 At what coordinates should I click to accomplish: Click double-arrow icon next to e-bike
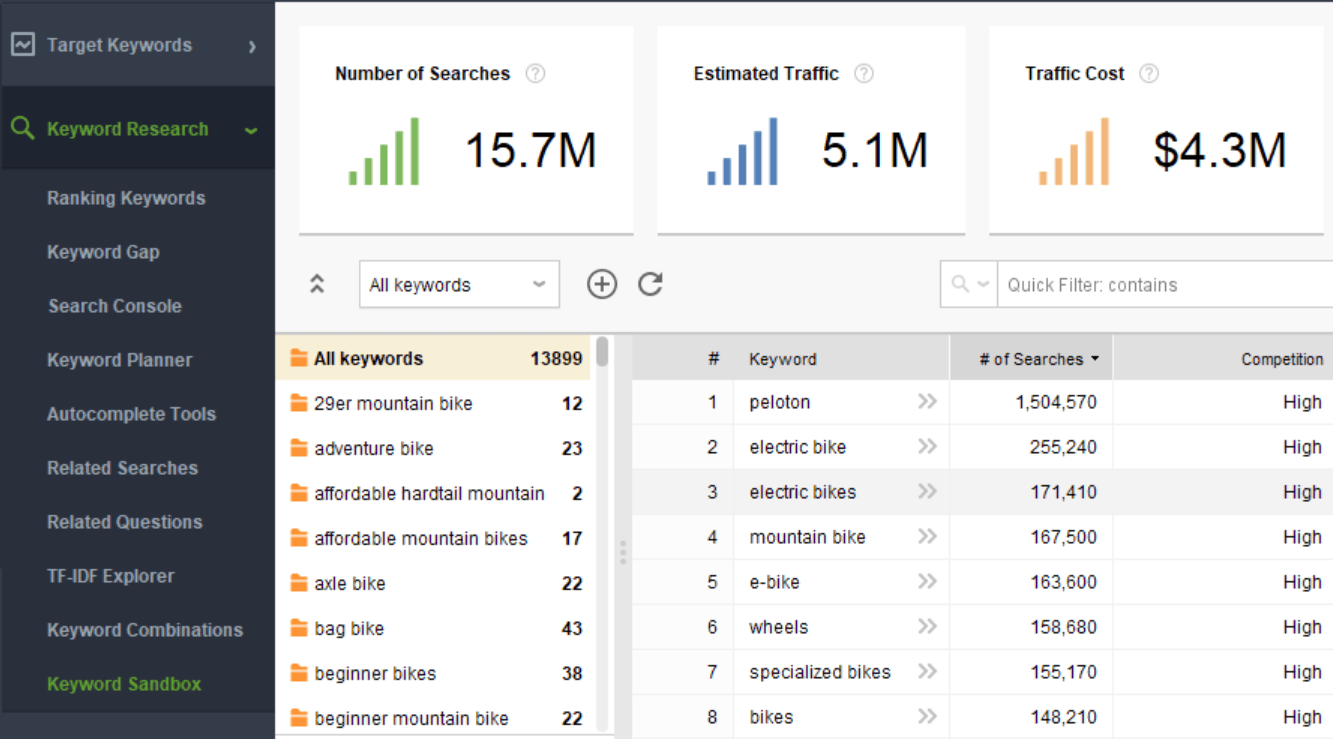point(928,581)
